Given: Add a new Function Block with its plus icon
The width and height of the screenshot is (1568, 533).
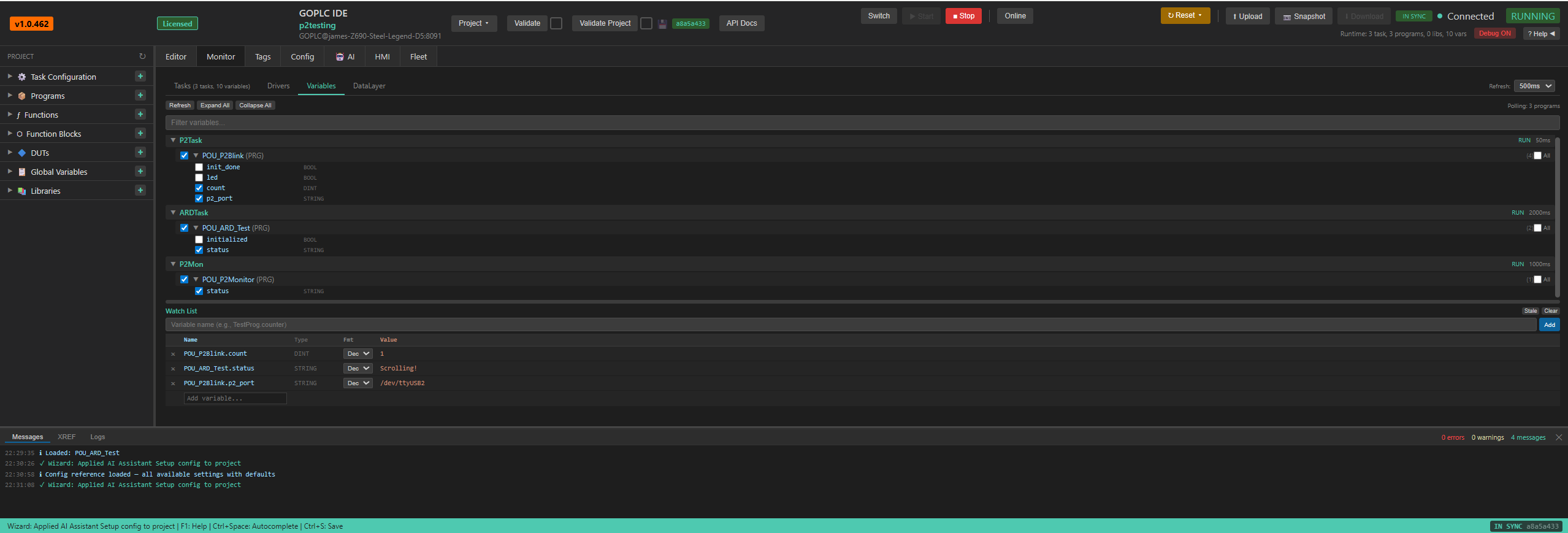Looking at the screenshot, I should (x=140, y=134).
